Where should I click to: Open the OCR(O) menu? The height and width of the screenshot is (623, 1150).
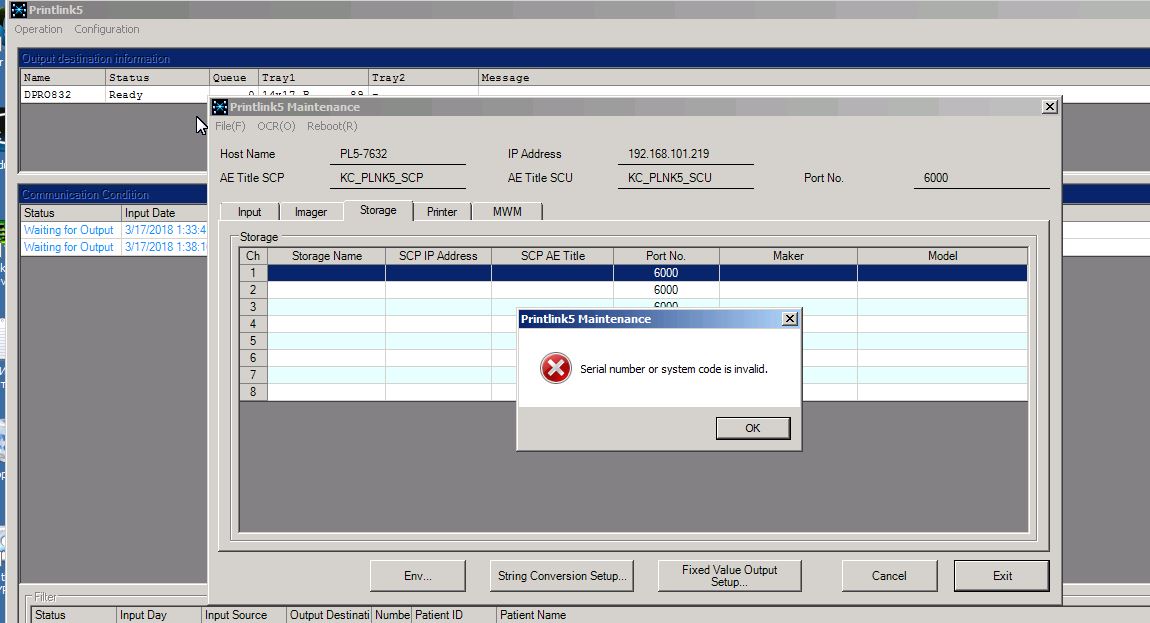(x=276, y=126)
